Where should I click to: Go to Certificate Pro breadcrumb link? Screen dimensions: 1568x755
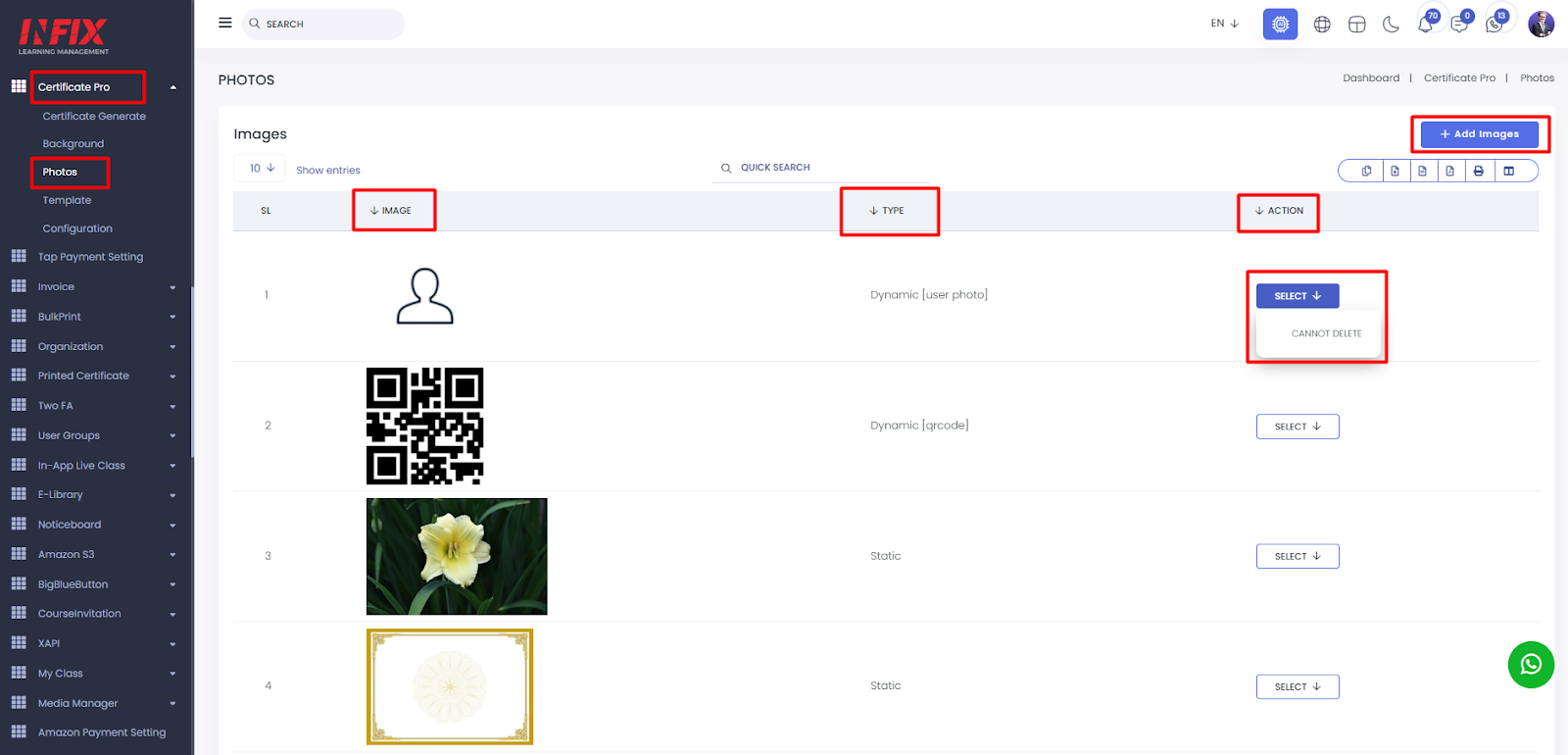tap(1459, 77)
